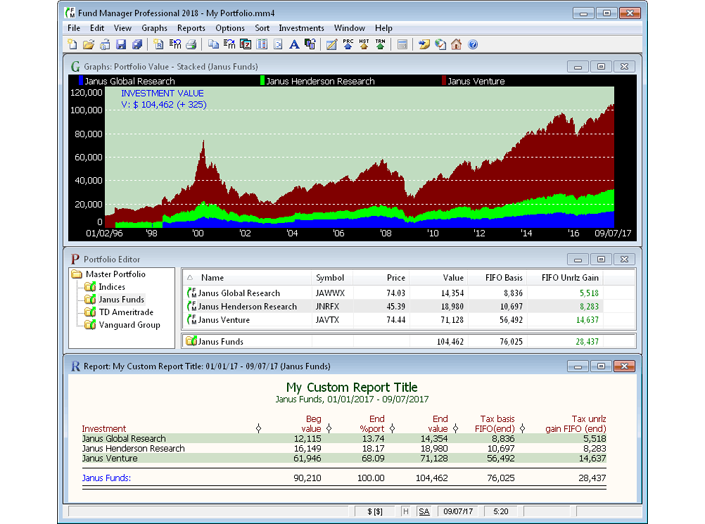Screen dimensions: 705x524
Task: Click the TRN transactions update icon
Action: [x=380, y=44]
